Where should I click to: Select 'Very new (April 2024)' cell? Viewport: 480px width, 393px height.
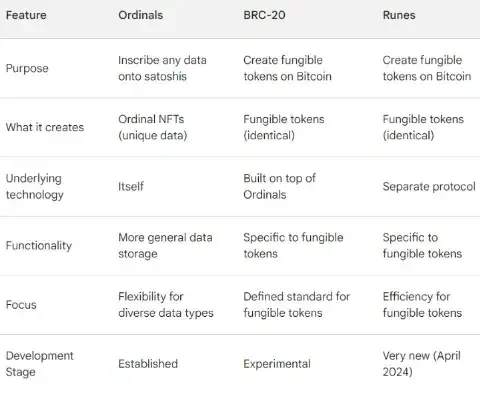[x=422, y=364]
